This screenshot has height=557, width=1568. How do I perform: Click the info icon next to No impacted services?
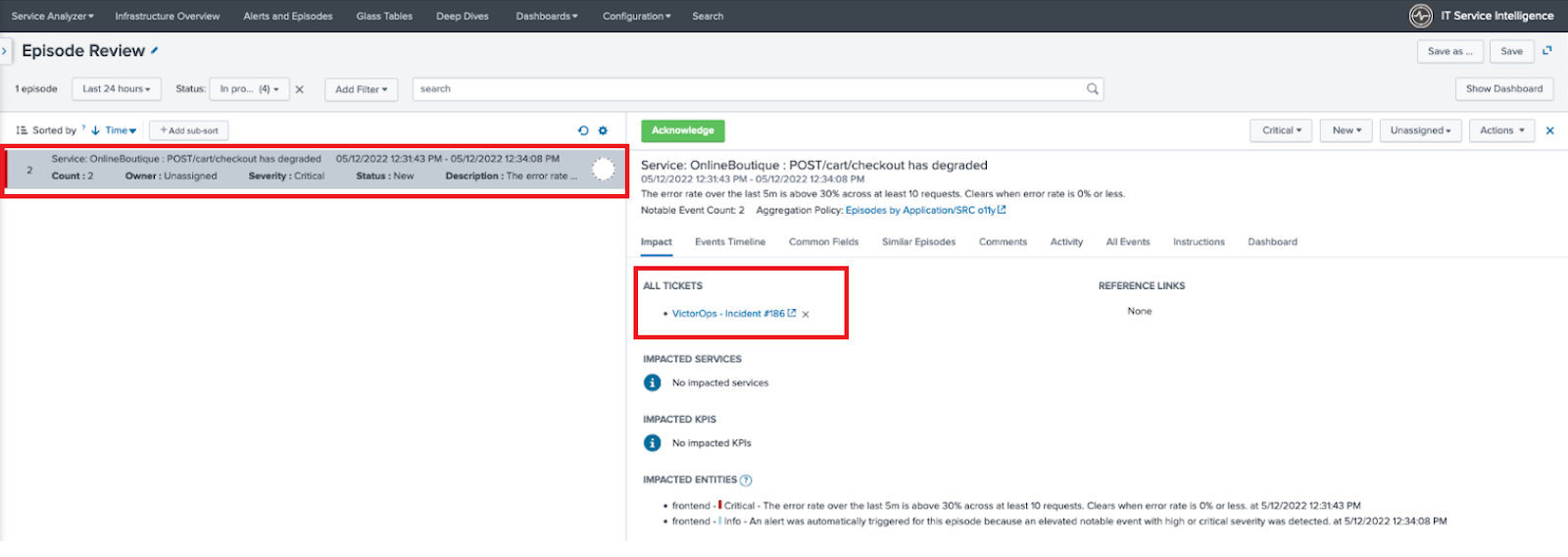click(653, 382)
